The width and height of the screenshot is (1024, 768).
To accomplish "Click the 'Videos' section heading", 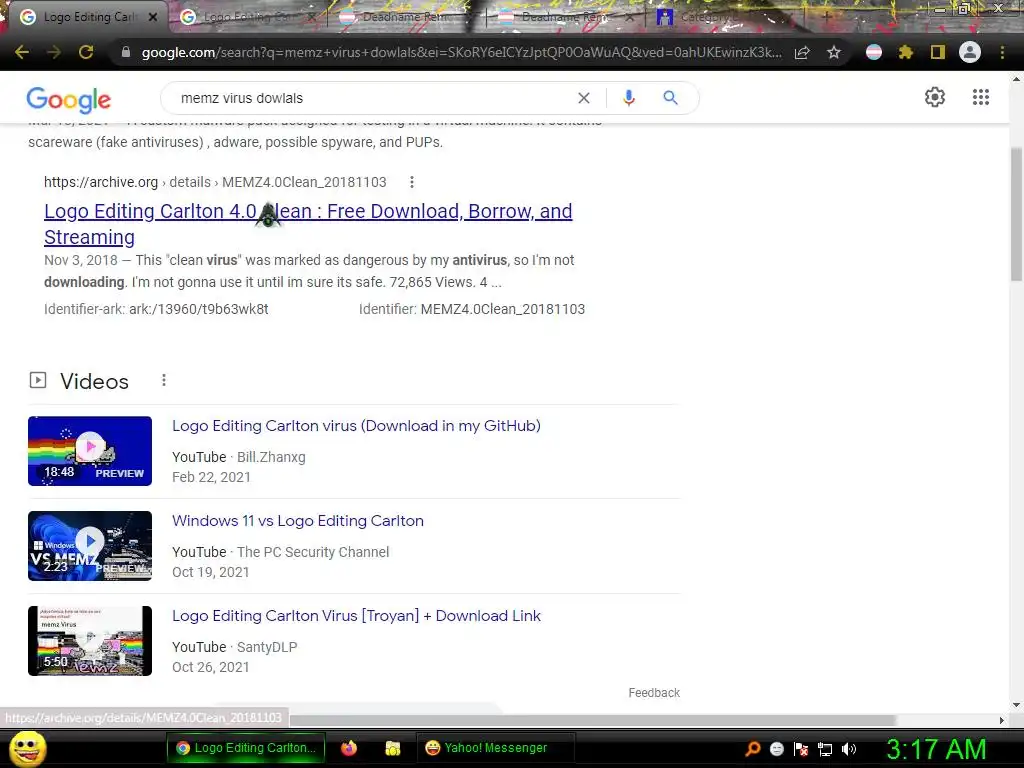I will (x=94, y=381).
